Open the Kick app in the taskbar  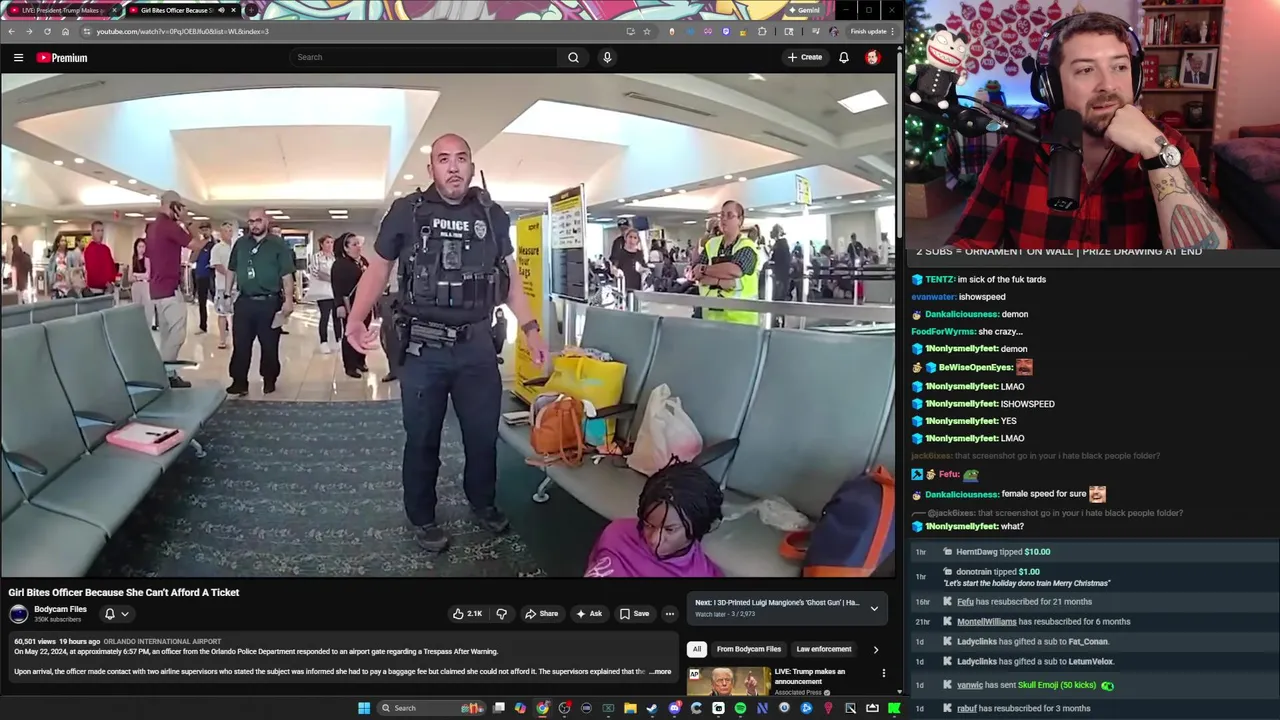[x=894, y=708]
